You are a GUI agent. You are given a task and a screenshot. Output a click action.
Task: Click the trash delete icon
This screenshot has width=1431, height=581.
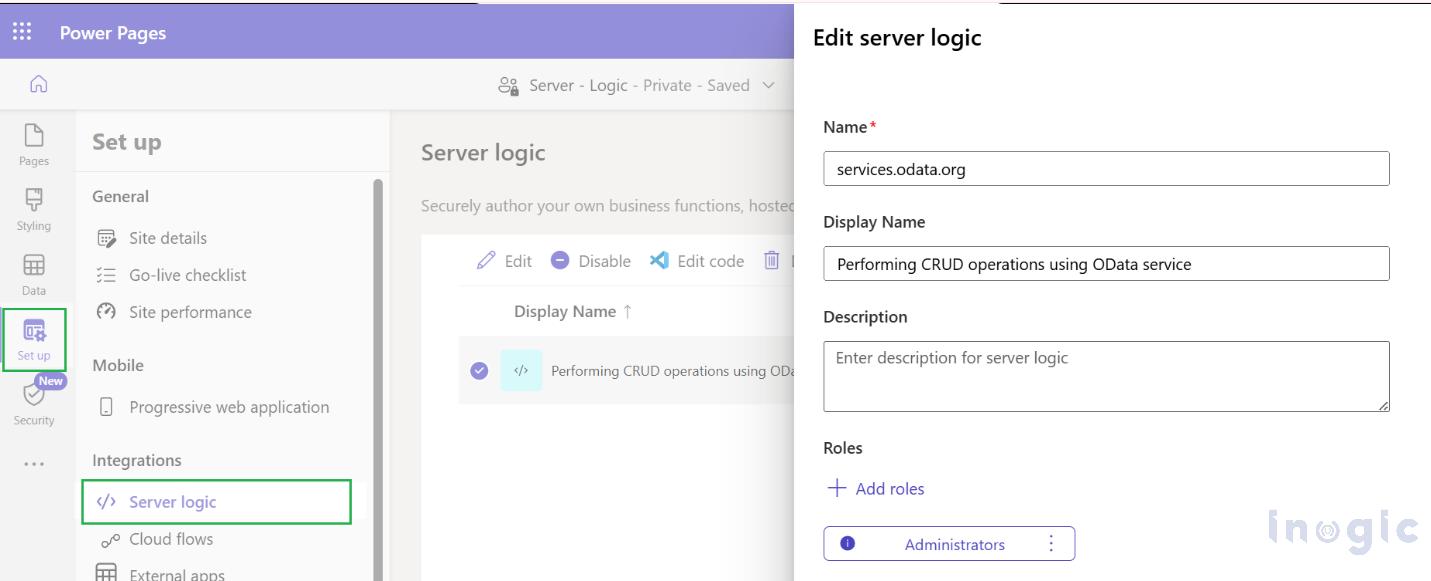(771, 261)
